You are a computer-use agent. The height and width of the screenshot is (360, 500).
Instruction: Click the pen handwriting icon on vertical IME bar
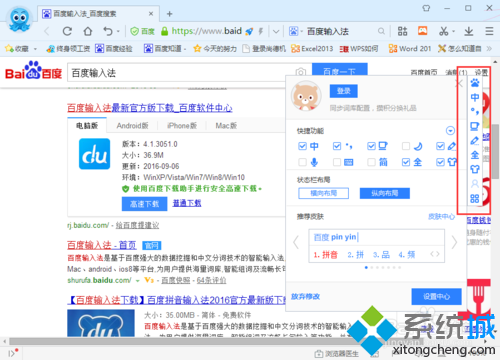pos(475,140)
